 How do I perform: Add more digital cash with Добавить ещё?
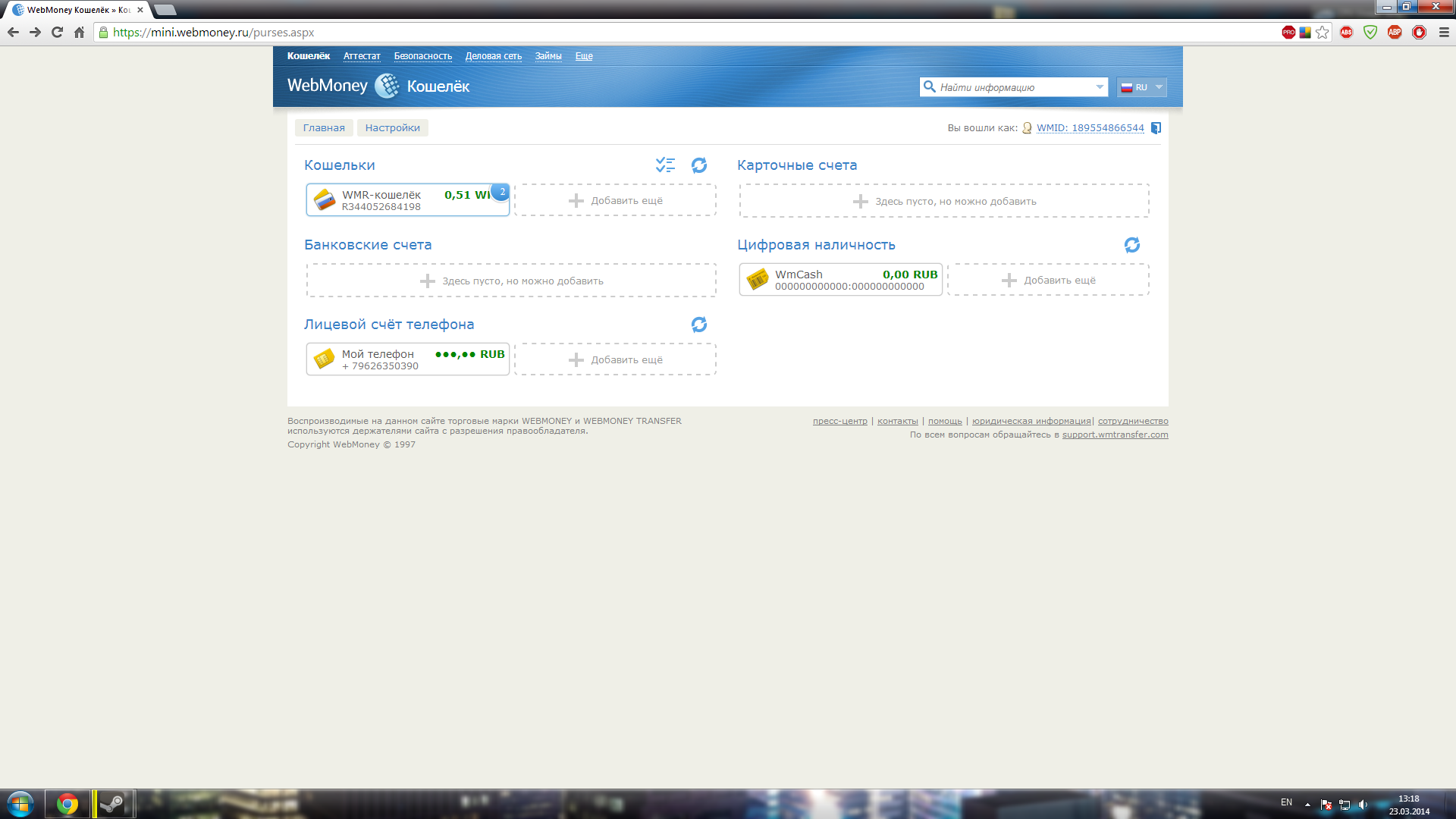1048,280
